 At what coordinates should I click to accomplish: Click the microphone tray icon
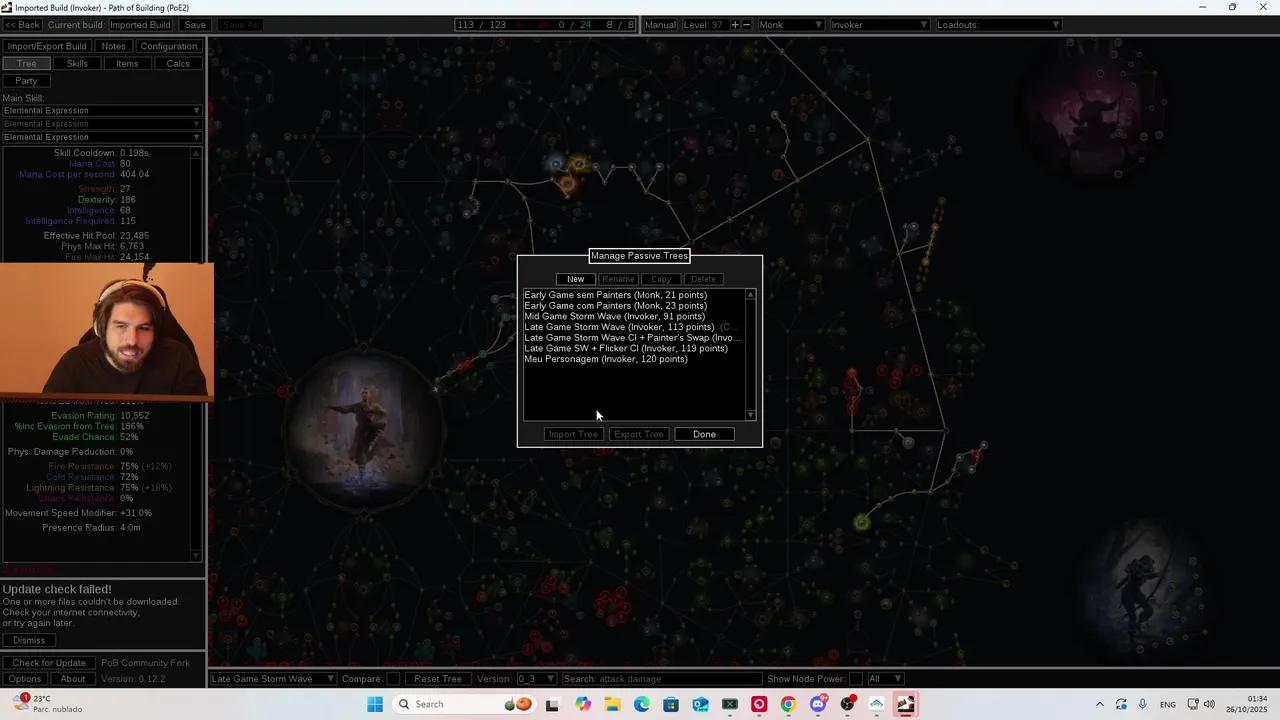coord(1143,704)
